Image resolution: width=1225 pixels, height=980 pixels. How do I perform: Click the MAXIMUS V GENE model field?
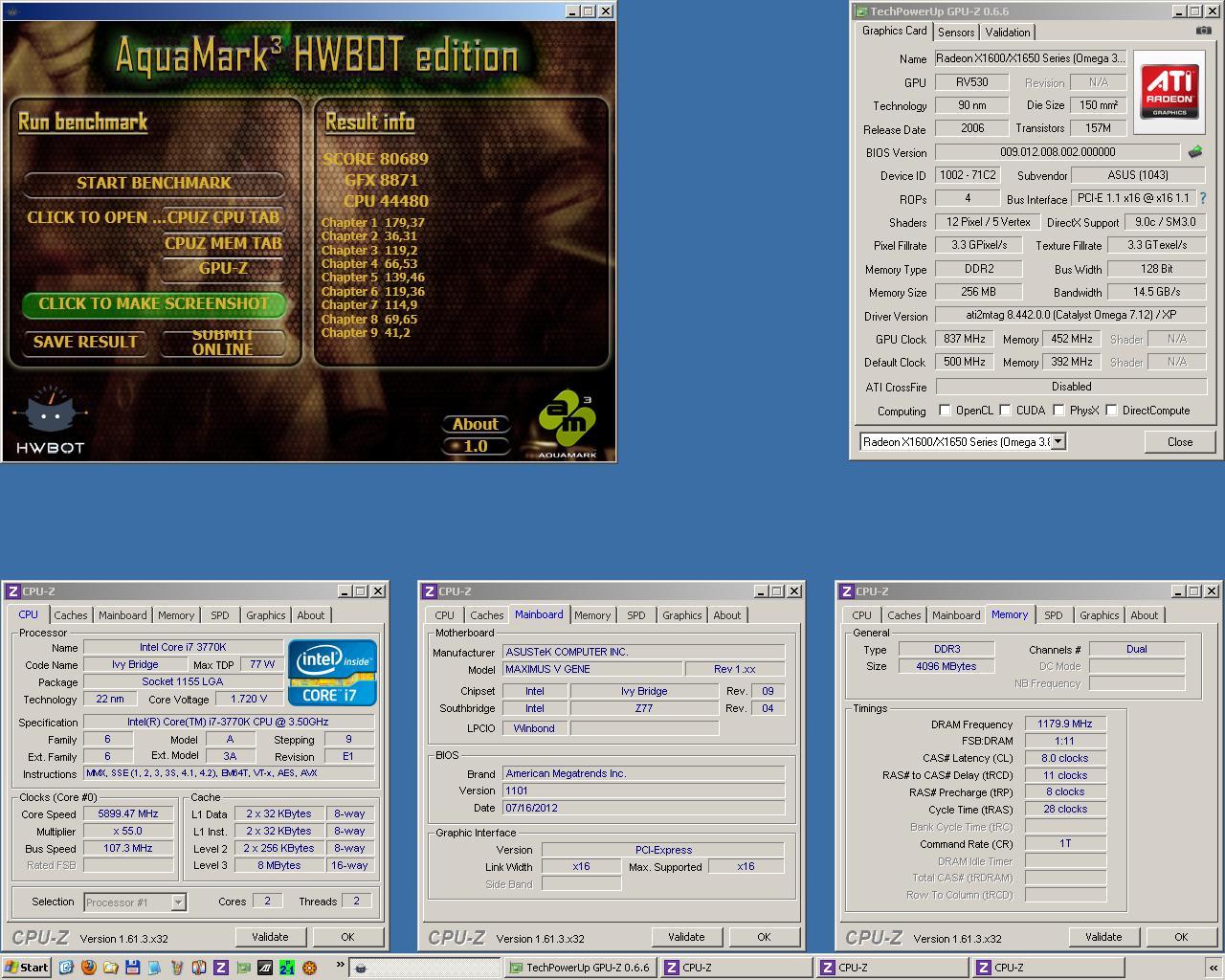[x=592, y=669]
